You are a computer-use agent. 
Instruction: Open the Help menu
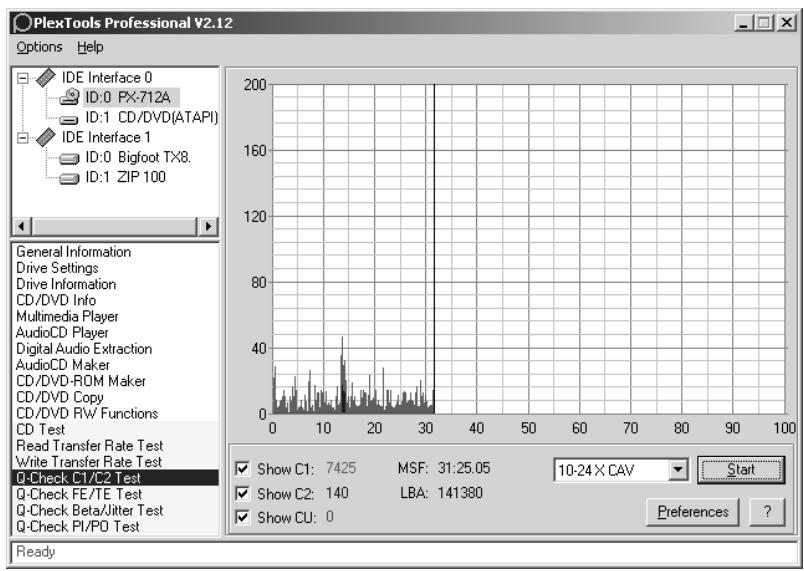coord(90,47)
